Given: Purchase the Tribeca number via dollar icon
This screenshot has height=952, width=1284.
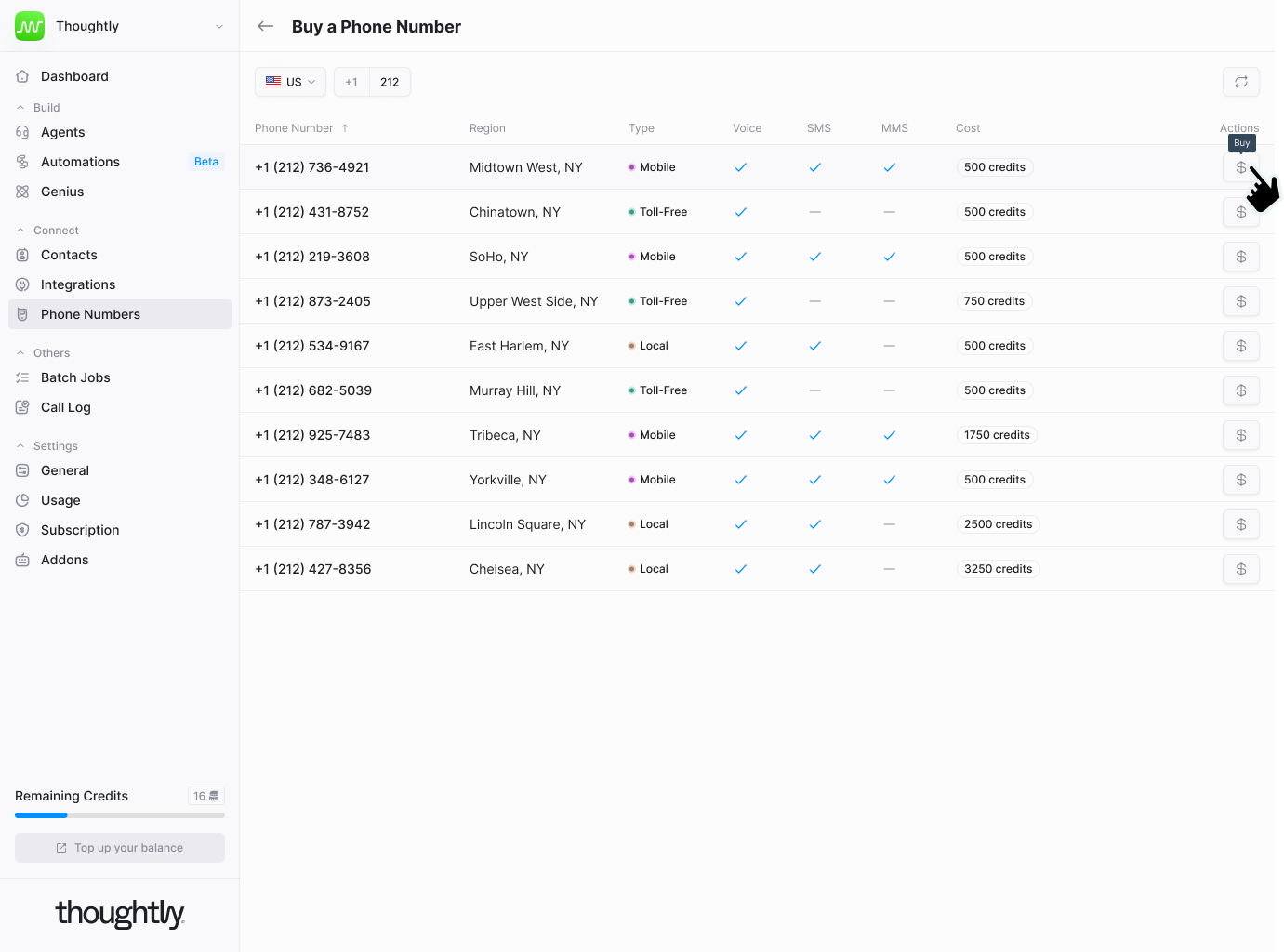Looking at the screenshot, I should [1240, 435].
